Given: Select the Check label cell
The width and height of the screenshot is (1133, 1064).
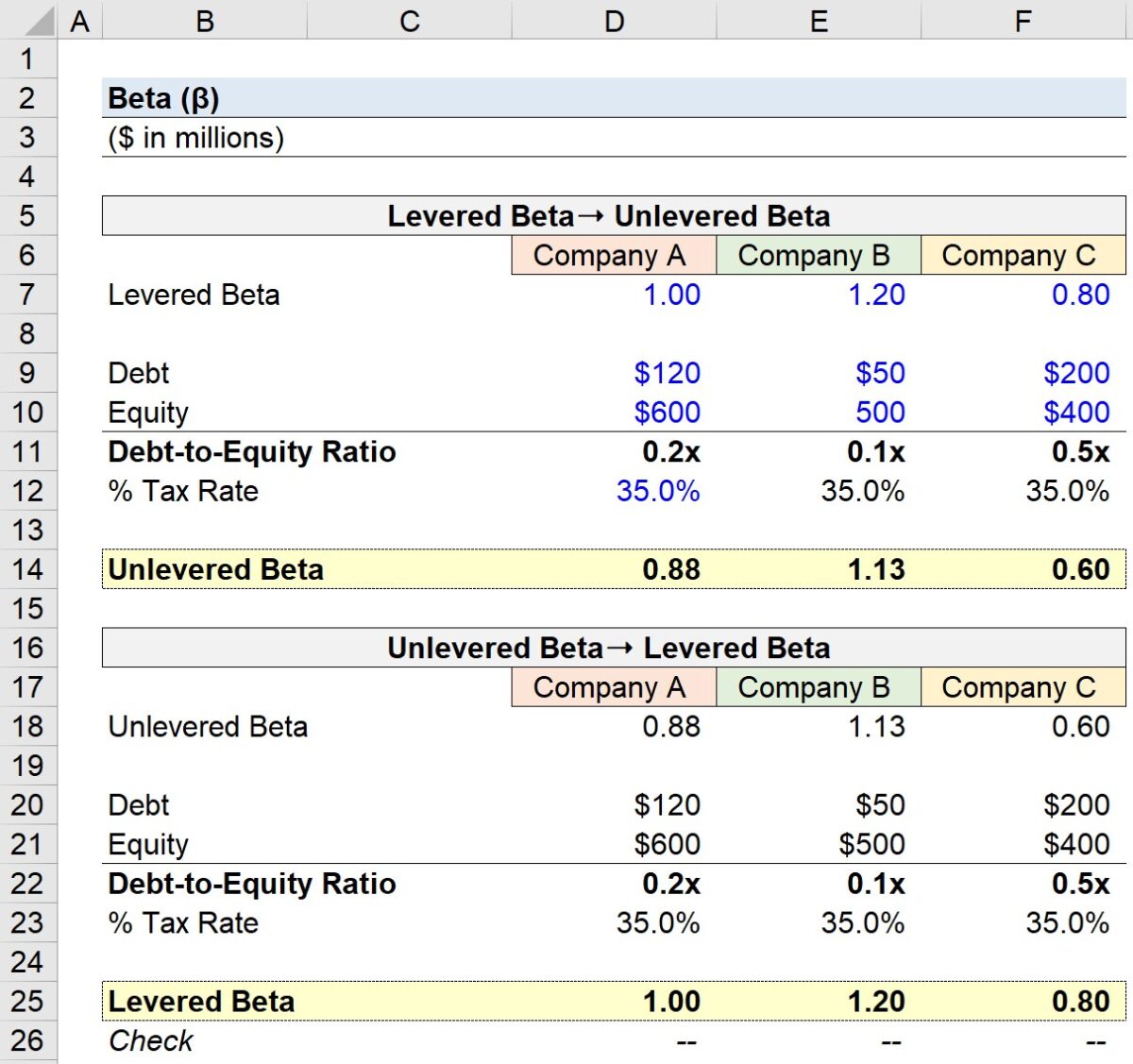Looking at the screenshot, I should (151, 1040).
